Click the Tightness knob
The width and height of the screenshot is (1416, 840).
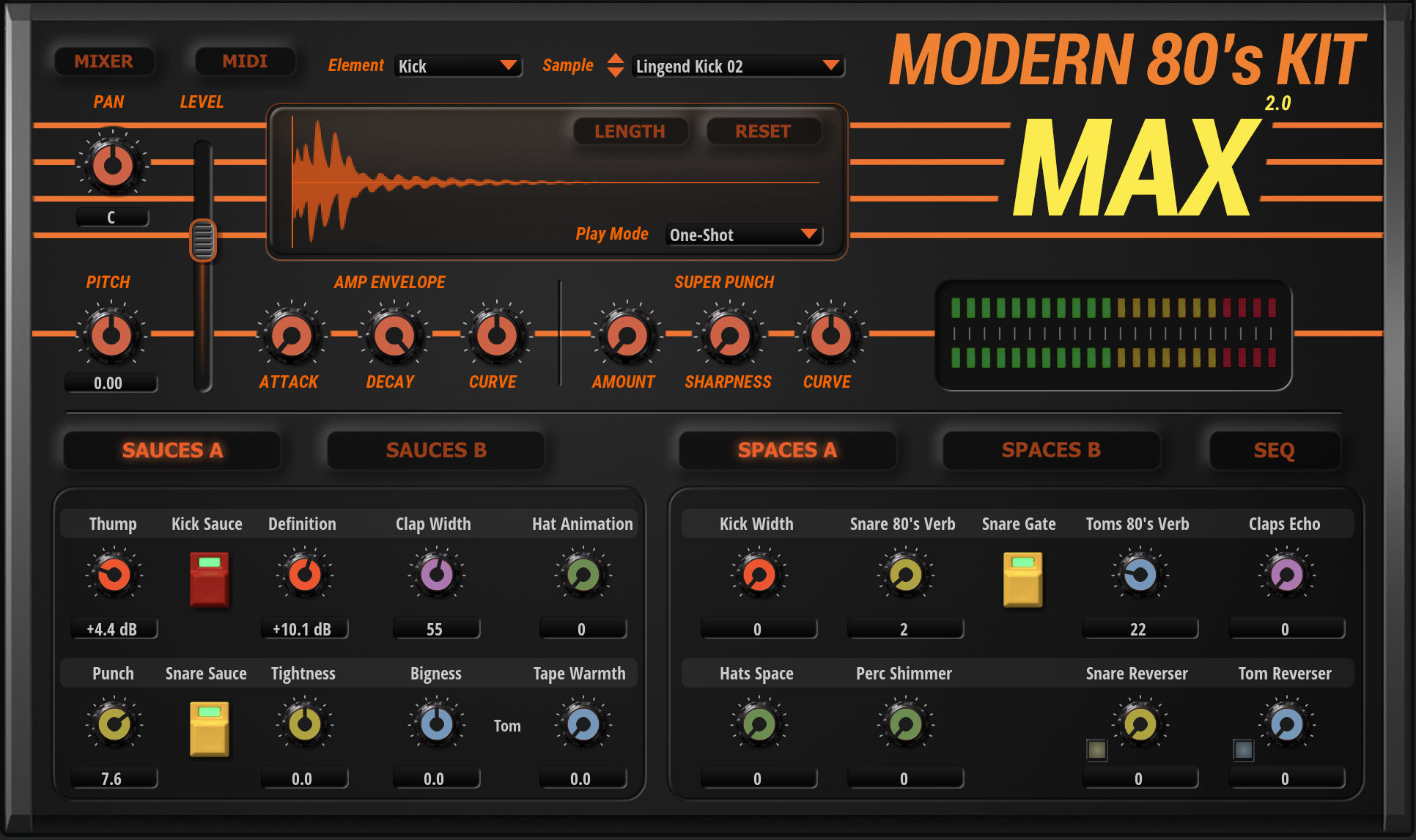pos(305,724)
